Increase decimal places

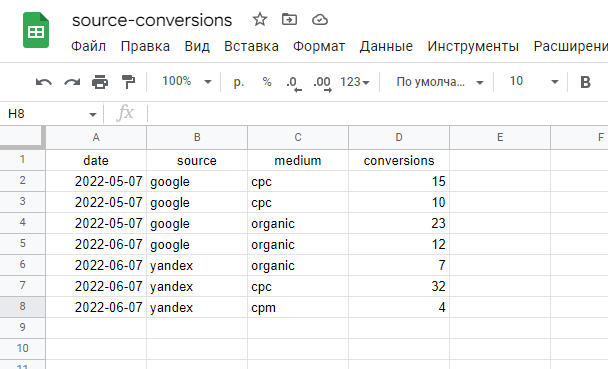pos(323,83)
